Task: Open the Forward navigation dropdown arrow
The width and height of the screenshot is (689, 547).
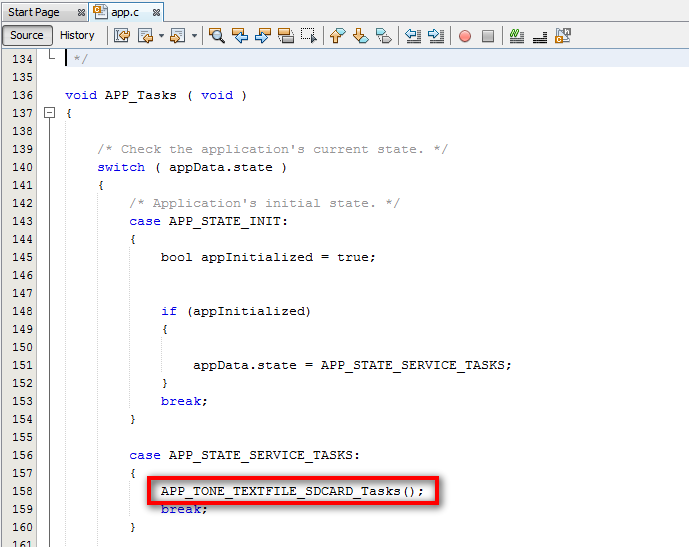Action: 194,36
